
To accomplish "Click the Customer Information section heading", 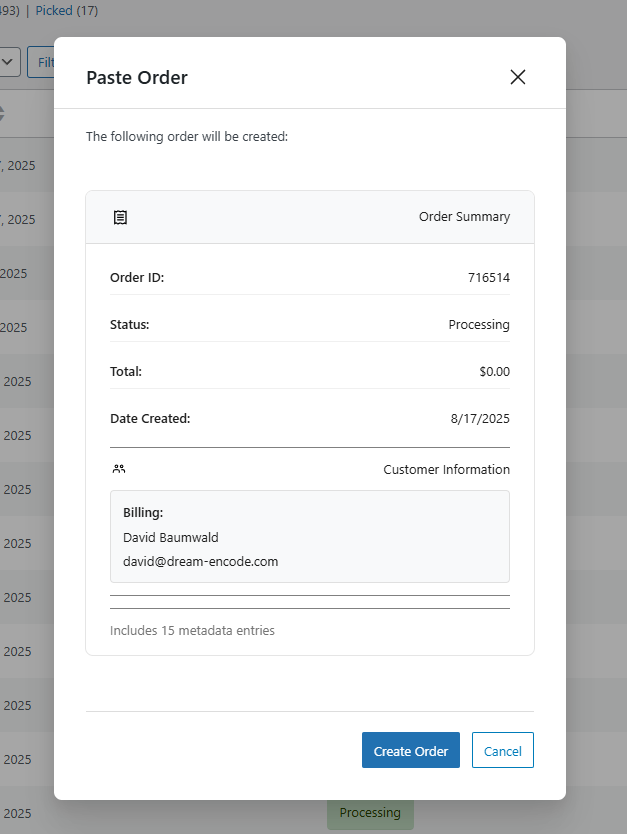I will click(446, 469).
